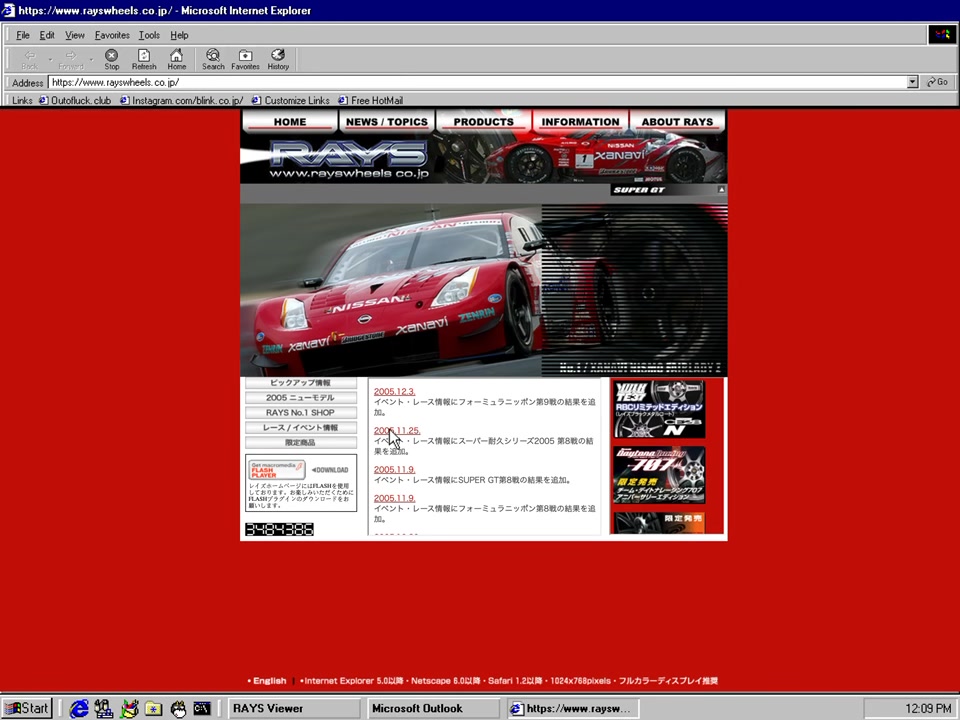
Task: Switch to RAYS Viewer taskbar button
Action: [x=296, y=708]
